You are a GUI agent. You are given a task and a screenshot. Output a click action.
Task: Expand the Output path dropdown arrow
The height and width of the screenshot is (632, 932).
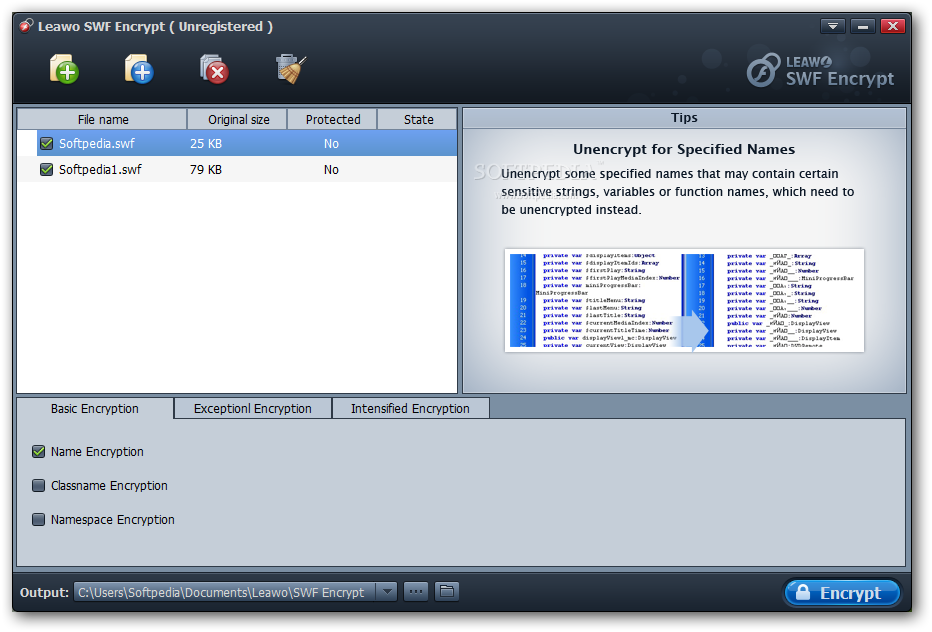click(387, 592)
